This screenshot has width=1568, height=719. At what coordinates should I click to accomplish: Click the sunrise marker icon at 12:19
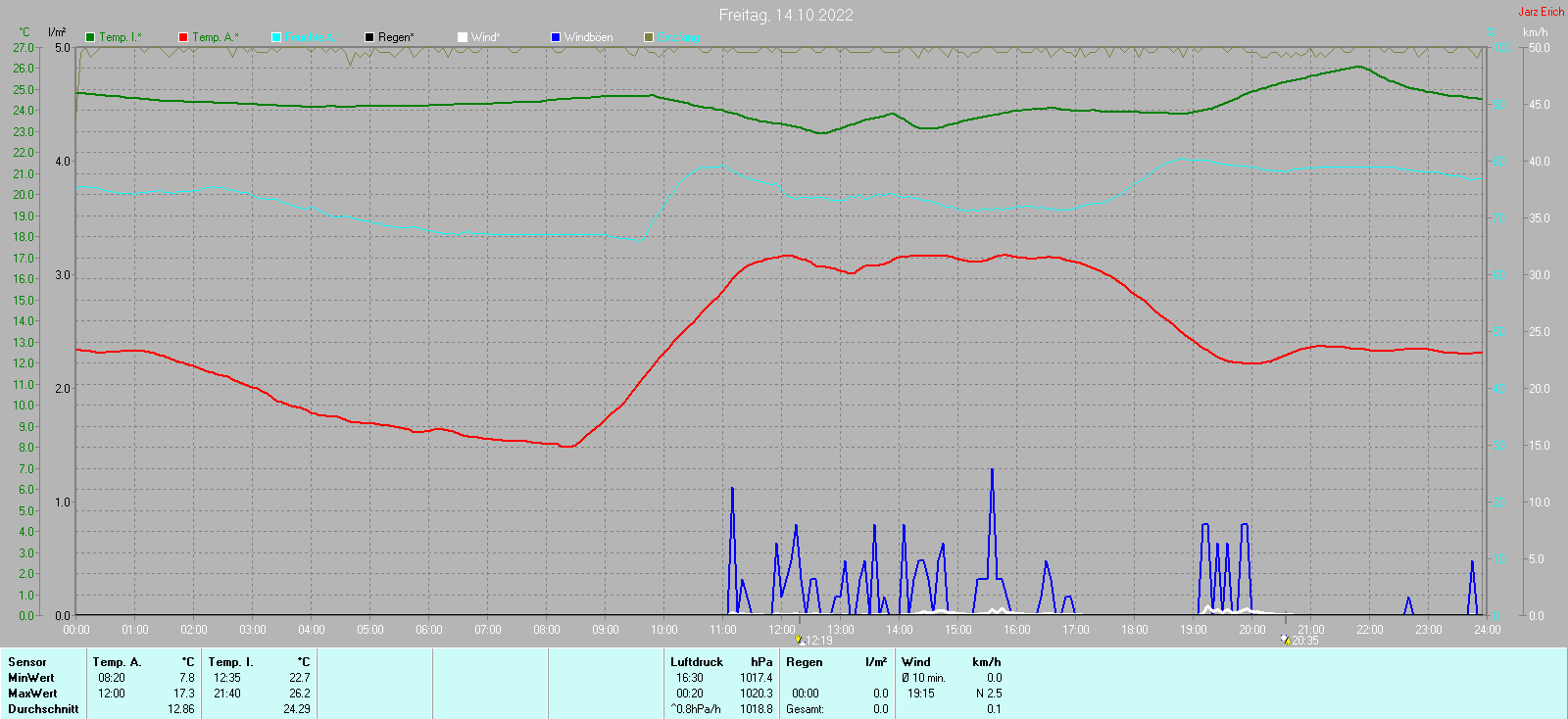click(x=800, y=640)
